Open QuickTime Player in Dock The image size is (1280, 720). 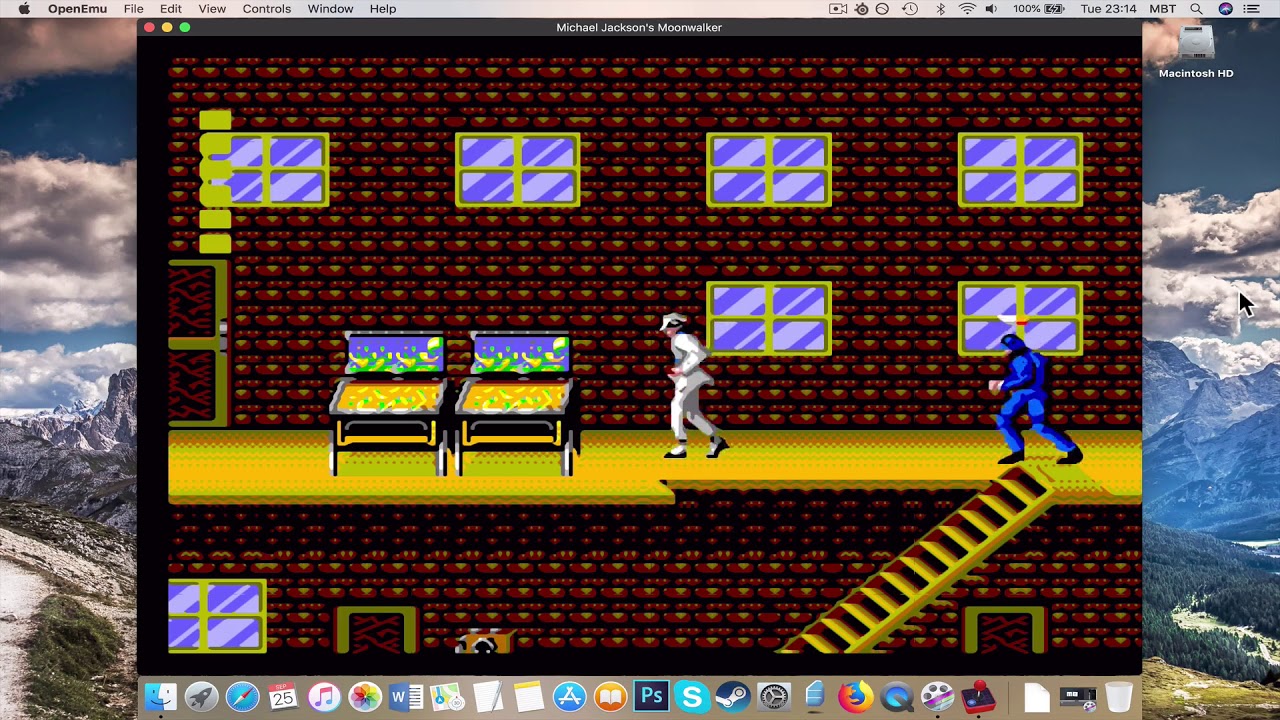896,697
